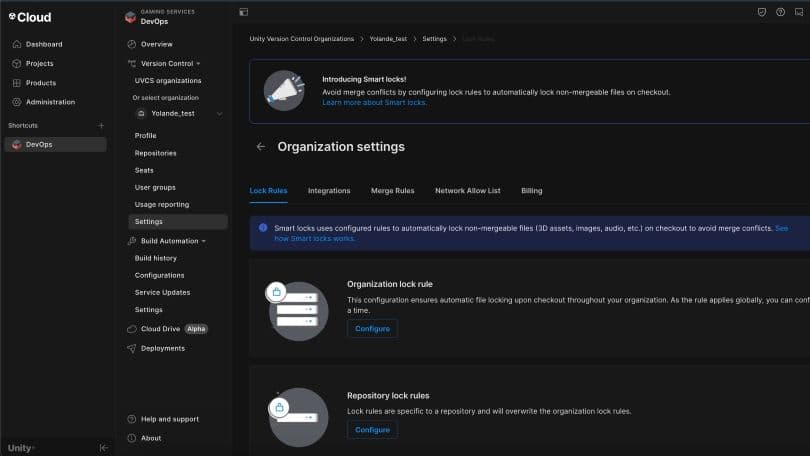The height and width of the screenshot is (456, 810).
Task: Toggle the sidebar panel layout icon
Action: tap(243, 12)
